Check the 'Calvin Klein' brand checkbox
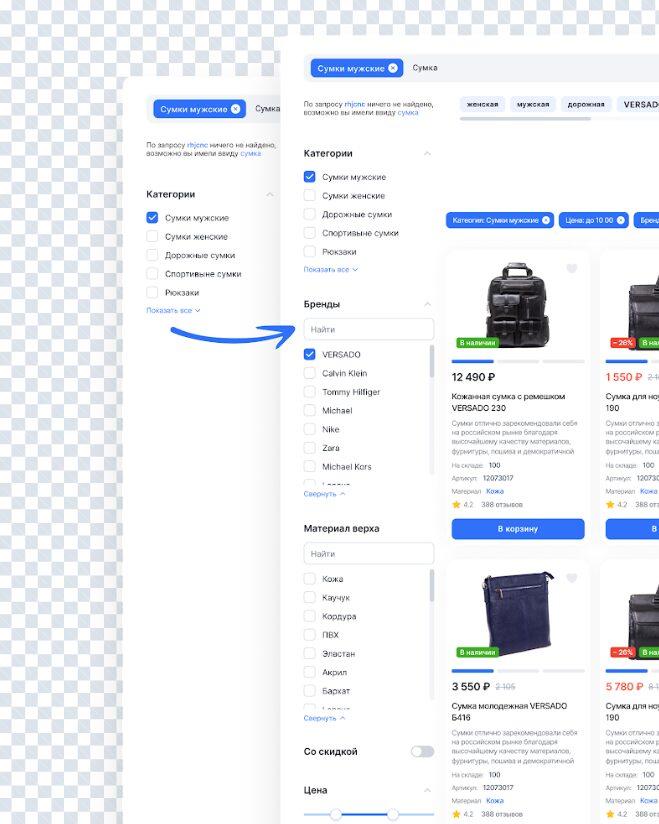The image size is (659, 824). click(x=310, y=373)
